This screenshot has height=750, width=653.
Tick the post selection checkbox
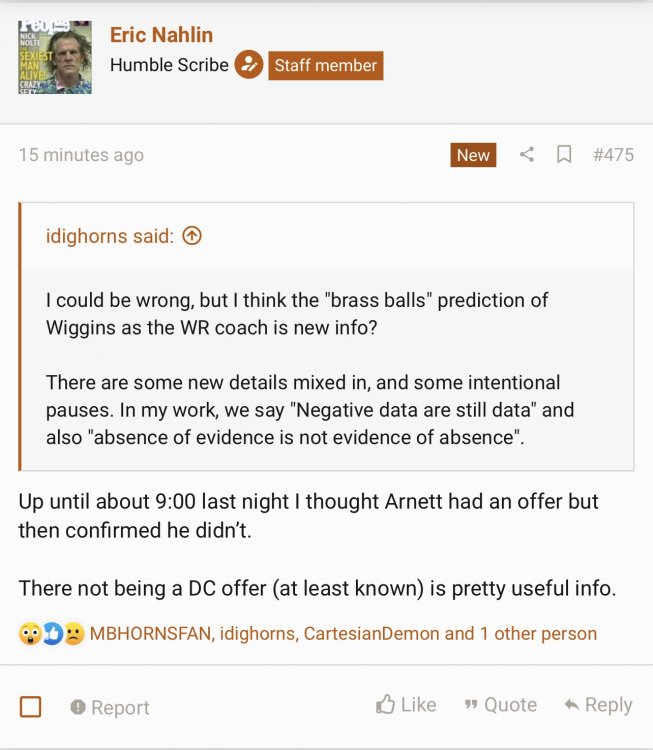[31, 707]
